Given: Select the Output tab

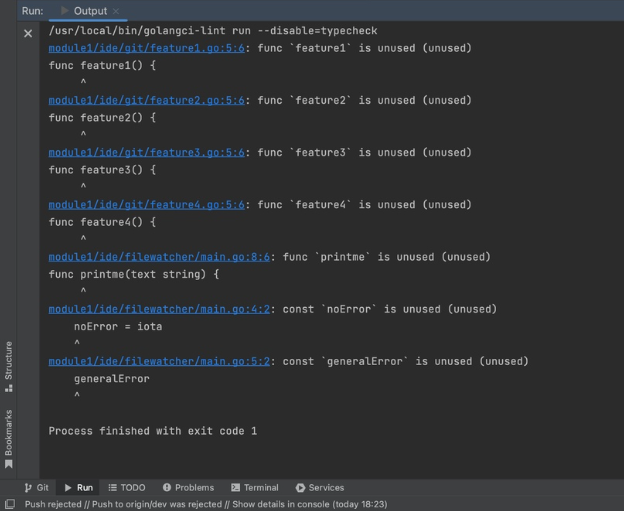Looking at the screenshot, I should (89, 11).
